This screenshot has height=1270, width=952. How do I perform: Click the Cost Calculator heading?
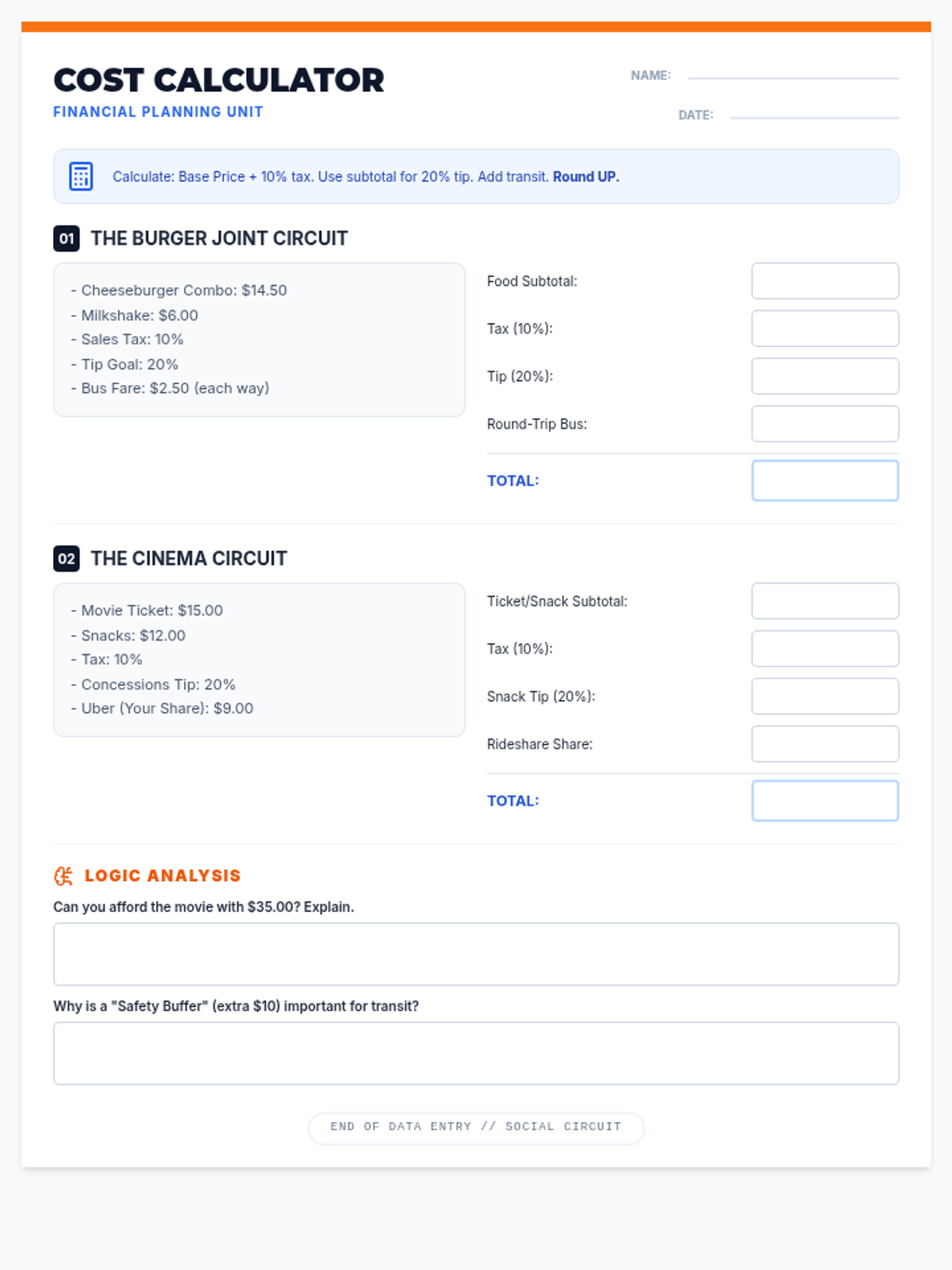(219, 80)
